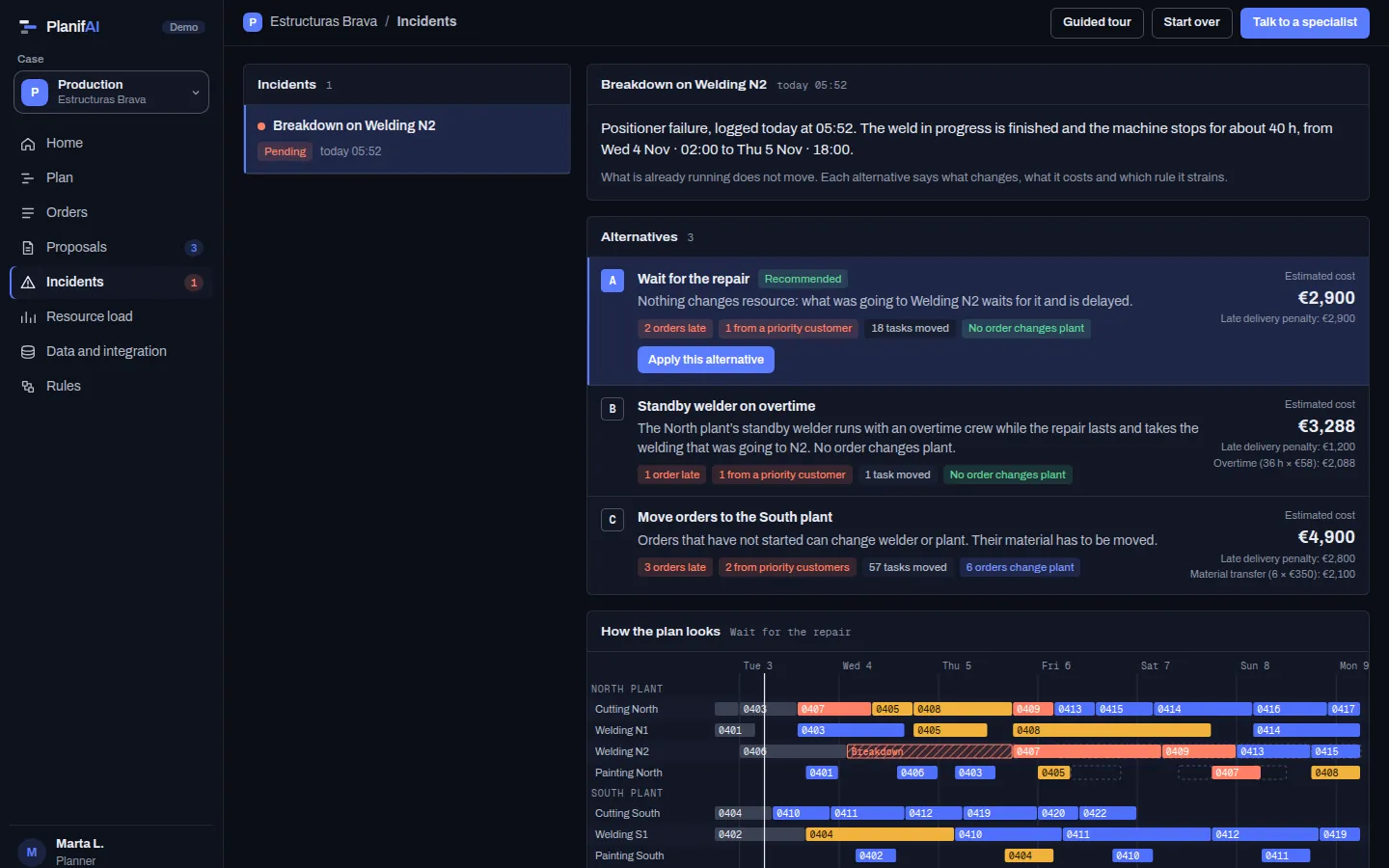Image resolution: width=1389 pixels, height=868 pixels.
Task: Click task 0409 on Welding N2 row
Action: click(1199, 751)
